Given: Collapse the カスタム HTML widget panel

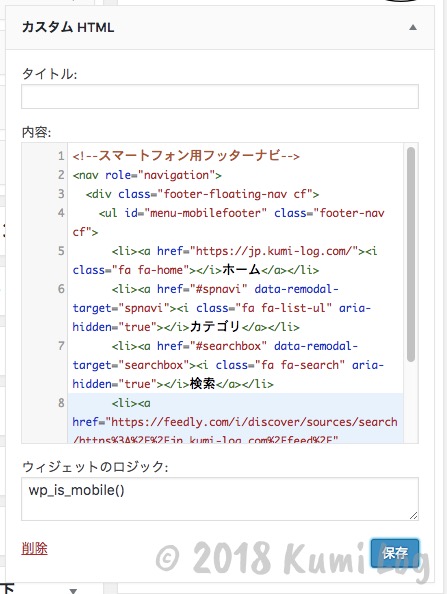Looking at the screenshot, I should pos(413,27).
